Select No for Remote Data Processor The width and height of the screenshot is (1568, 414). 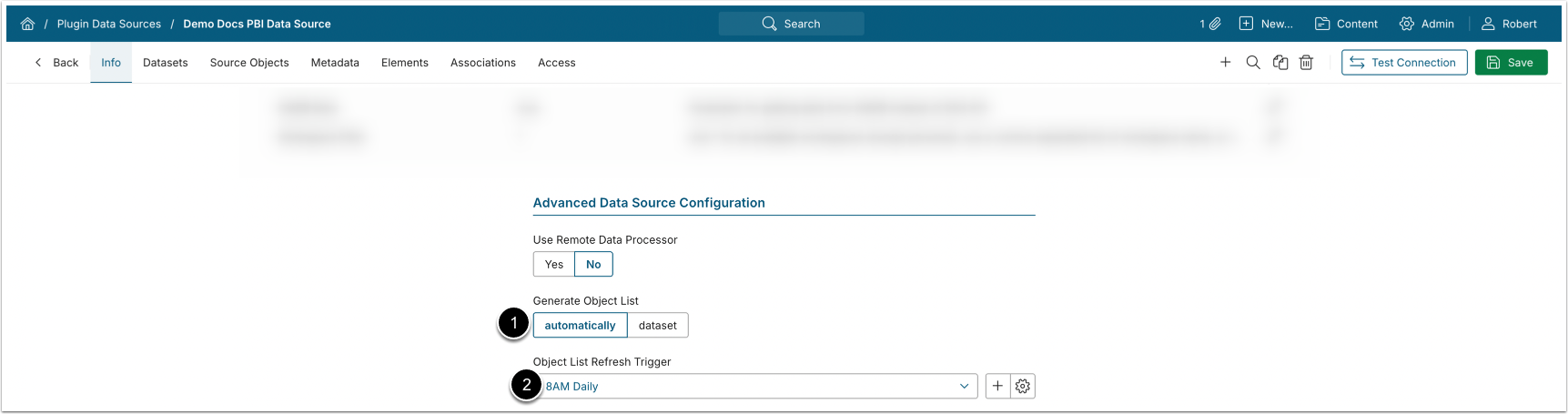[593, 265]
